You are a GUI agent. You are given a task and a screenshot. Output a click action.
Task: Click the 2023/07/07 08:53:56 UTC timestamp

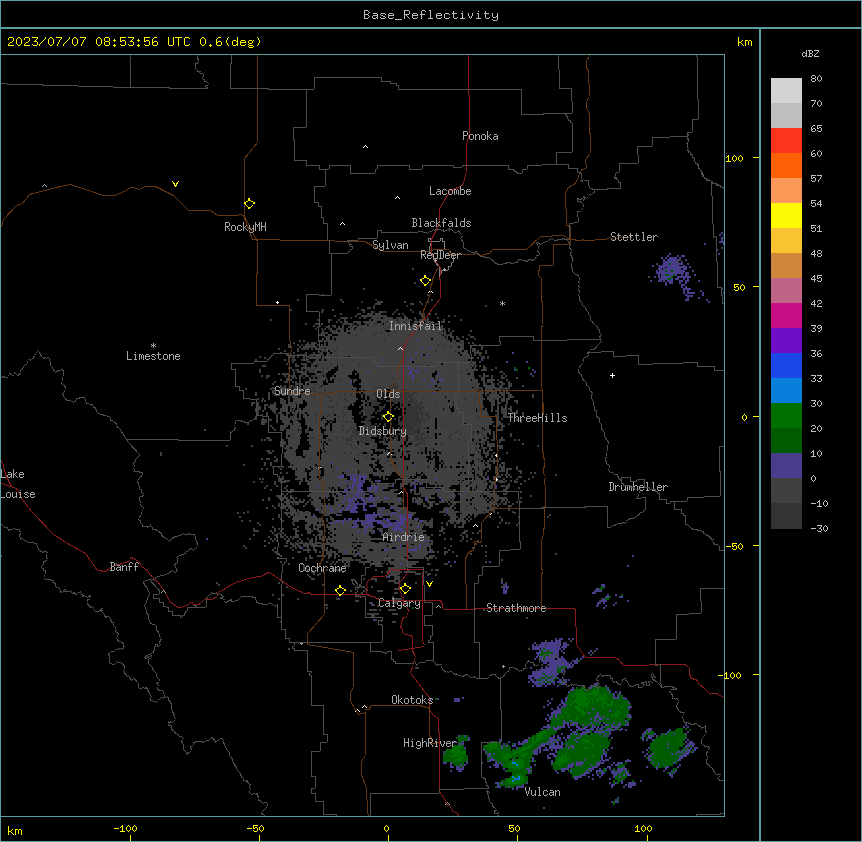tap(98, 42)
